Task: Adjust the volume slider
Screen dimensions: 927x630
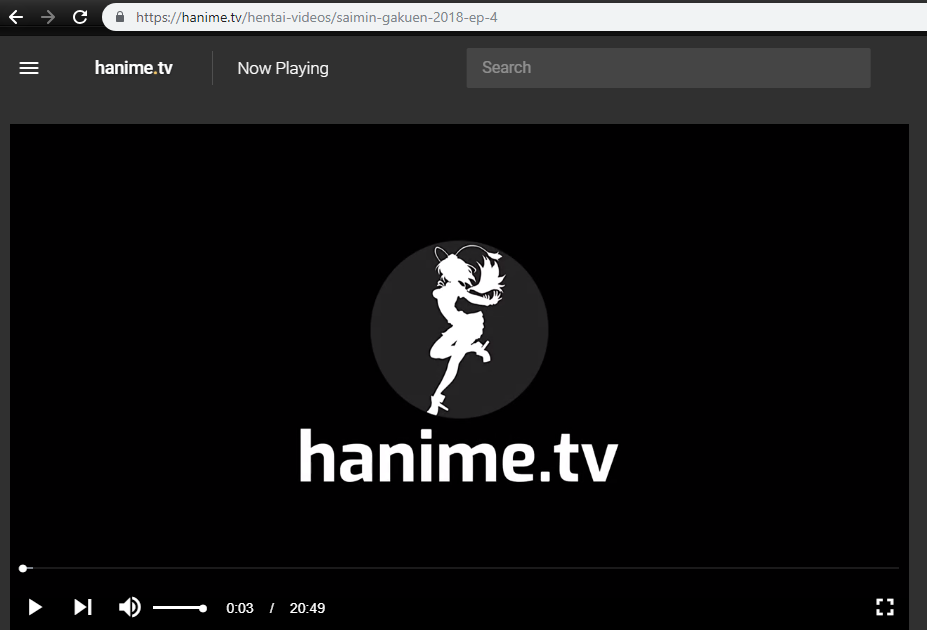Action: [x=180, y=608]
